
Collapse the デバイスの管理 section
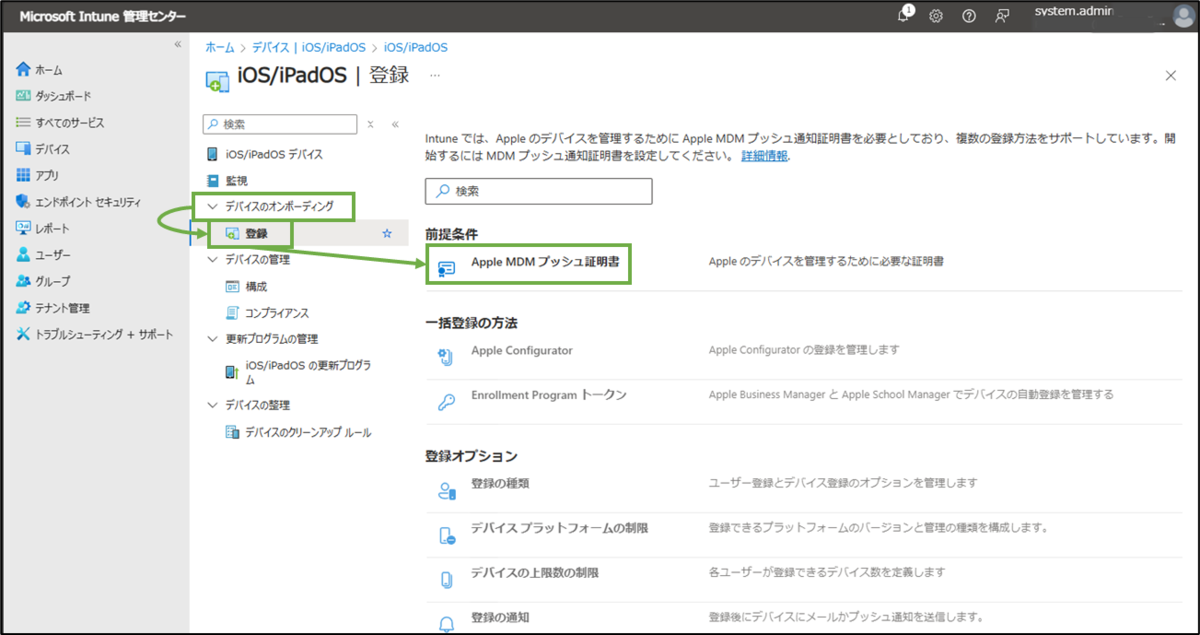point(212,260)
